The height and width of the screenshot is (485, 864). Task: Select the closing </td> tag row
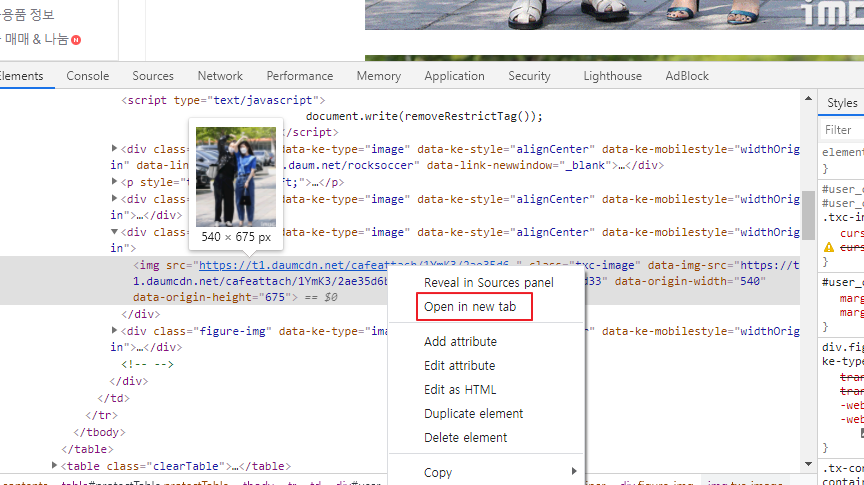(x=114, y=398)
